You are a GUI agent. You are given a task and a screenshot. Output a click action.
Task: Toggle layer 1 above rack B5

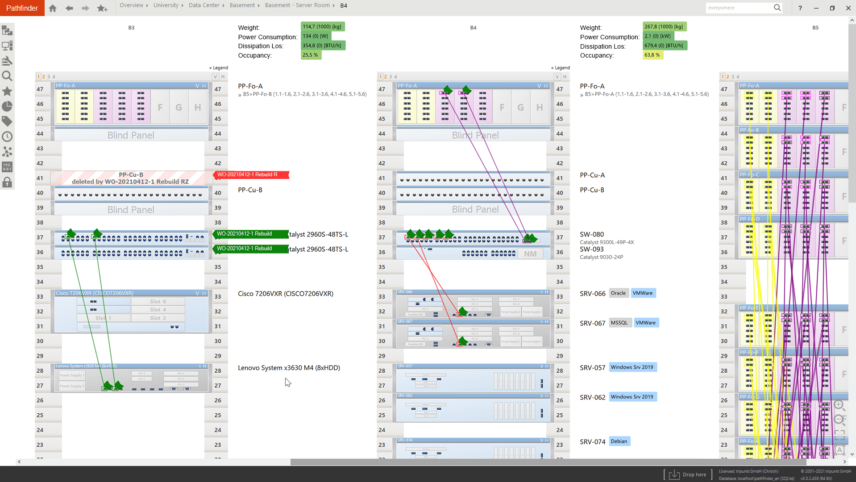coord(723,77)
